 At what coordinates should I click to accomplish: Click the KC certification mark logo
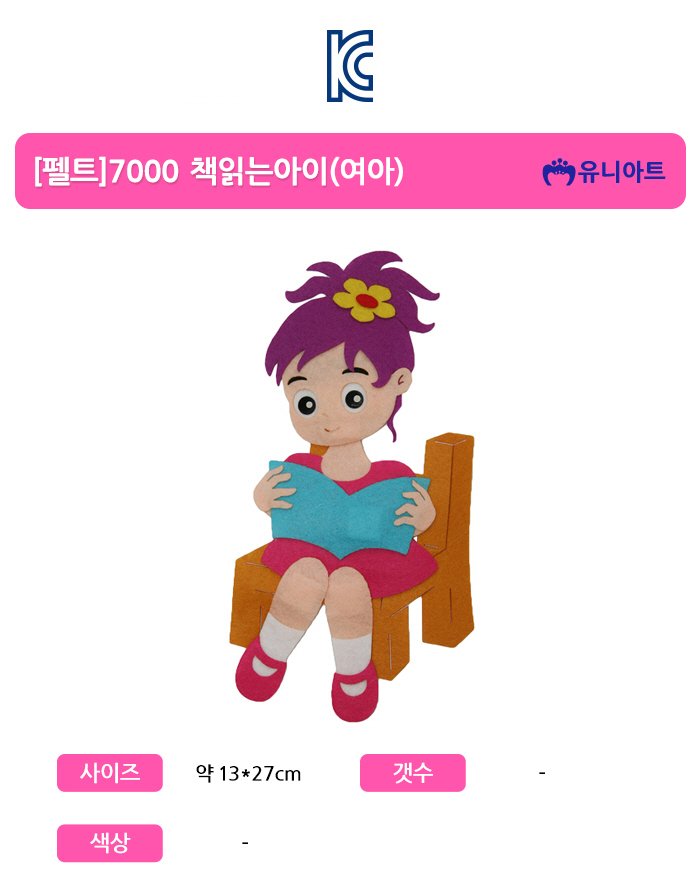click(x=350, y=66)
